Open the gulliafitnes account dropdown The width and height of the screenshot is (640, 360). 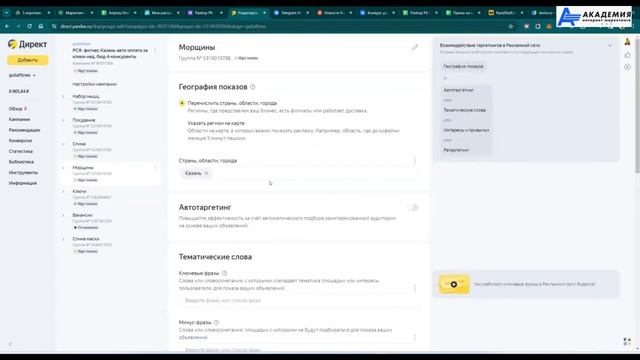22,75
